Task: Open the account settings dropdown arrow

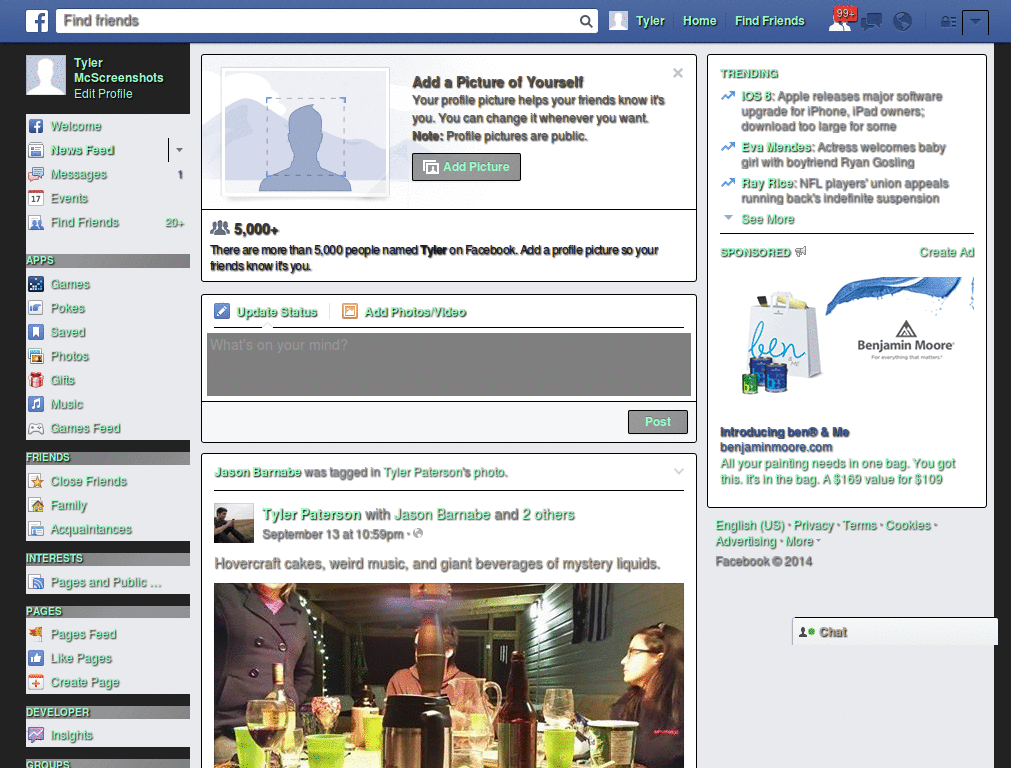Action: [977, 21]
